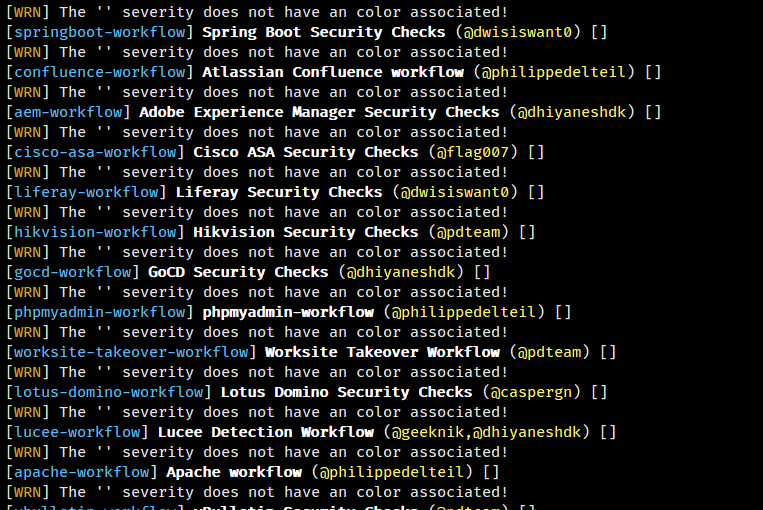This screenshot has width=763, height=510.
Task: Click the confluence-workflow template ID
Action: (100, 72)
